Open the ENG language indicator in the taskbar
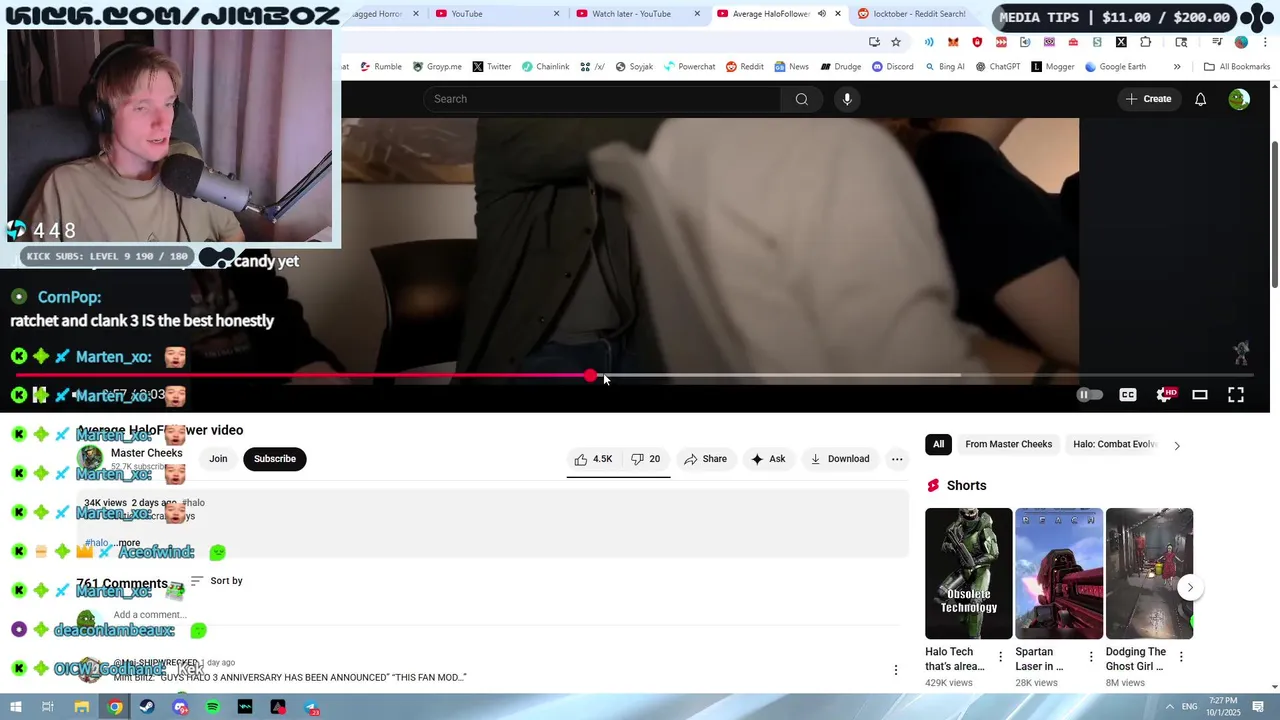Viewport: 1280px width, 720px height. click(x=1189, y=707)
